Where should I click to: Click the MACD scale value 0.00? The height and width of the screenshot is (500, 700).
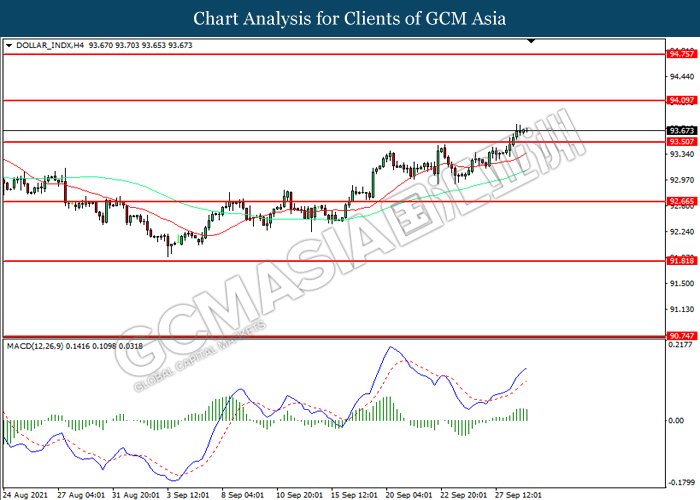(x=677, y=421)
